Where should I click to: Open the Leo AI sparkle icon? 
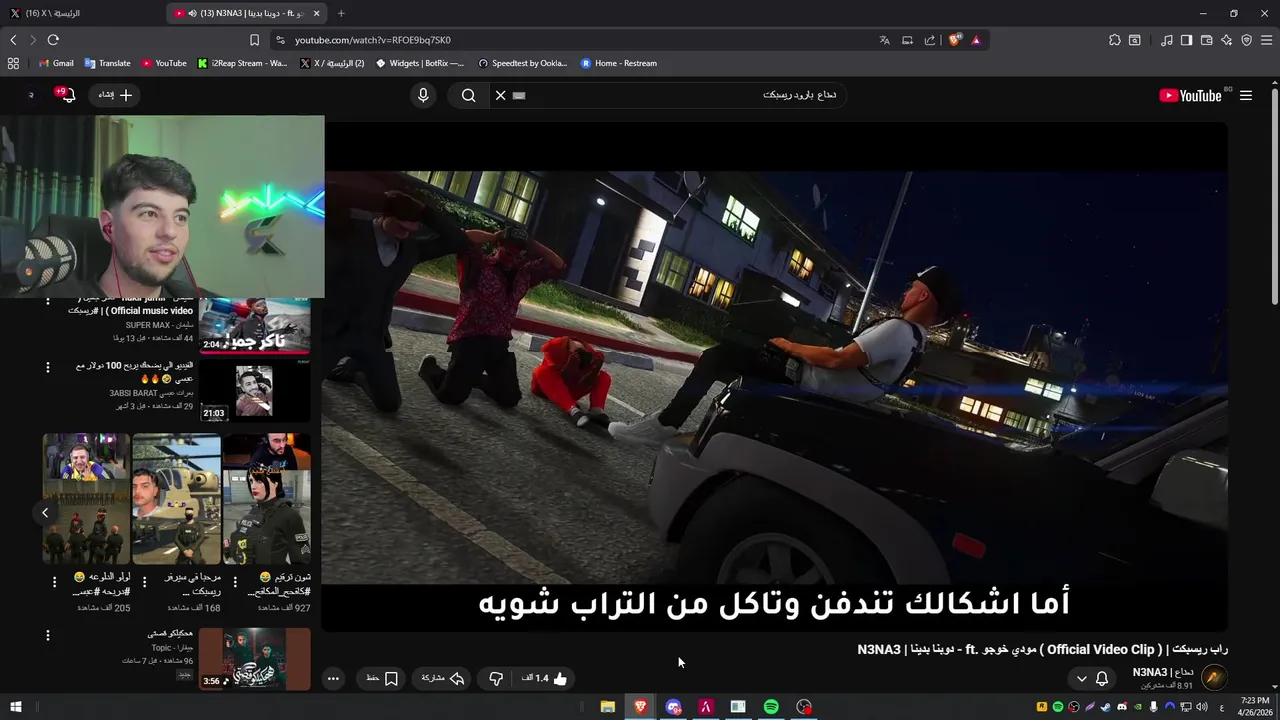point(1226,40)
